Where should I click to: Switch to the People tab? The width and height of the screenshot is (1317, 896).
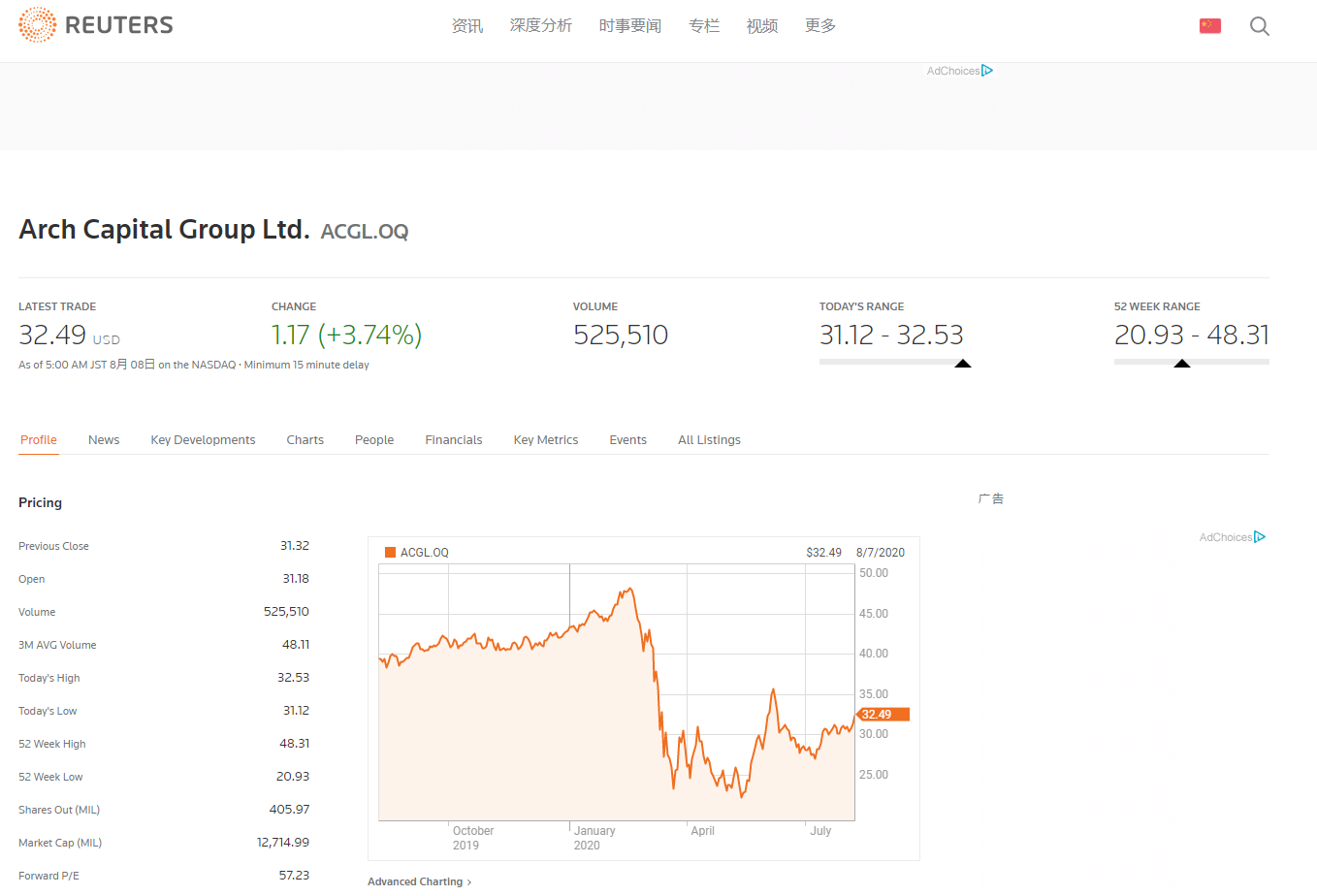point(374,440)
